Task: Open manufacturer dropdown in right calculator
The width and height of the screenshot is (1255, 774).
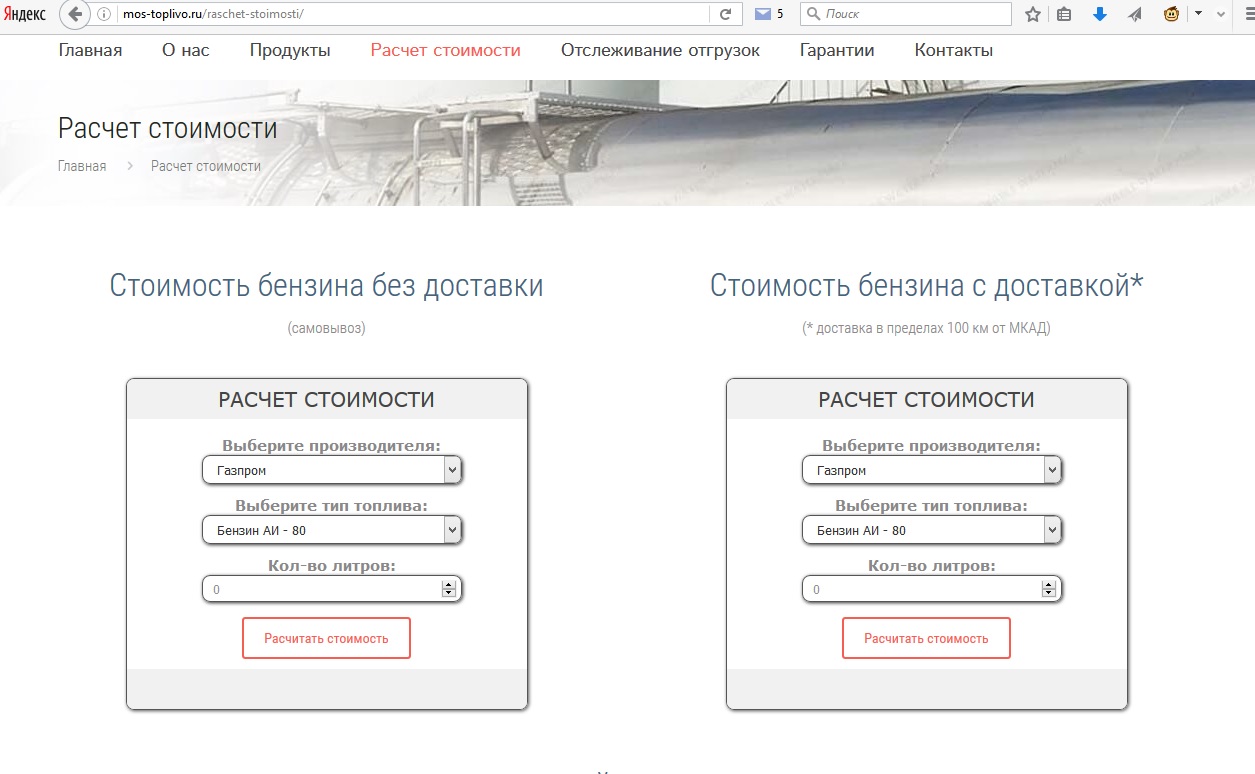Action: [932, 470]
